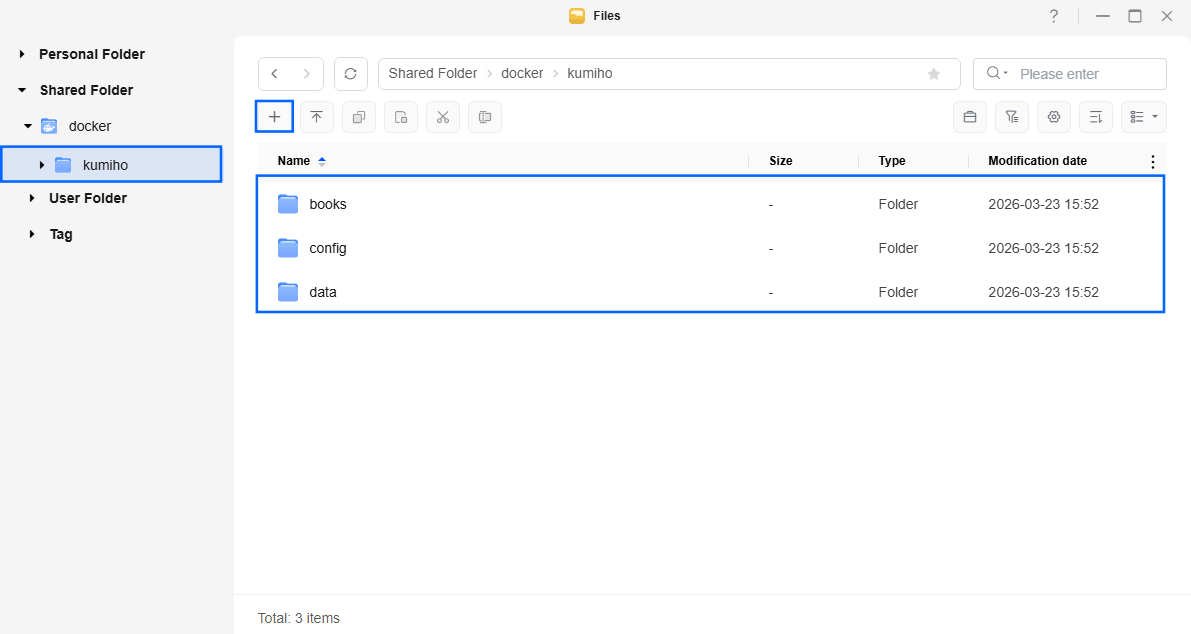Click the cut scissors icon
1191x634 pixels.
442,117
